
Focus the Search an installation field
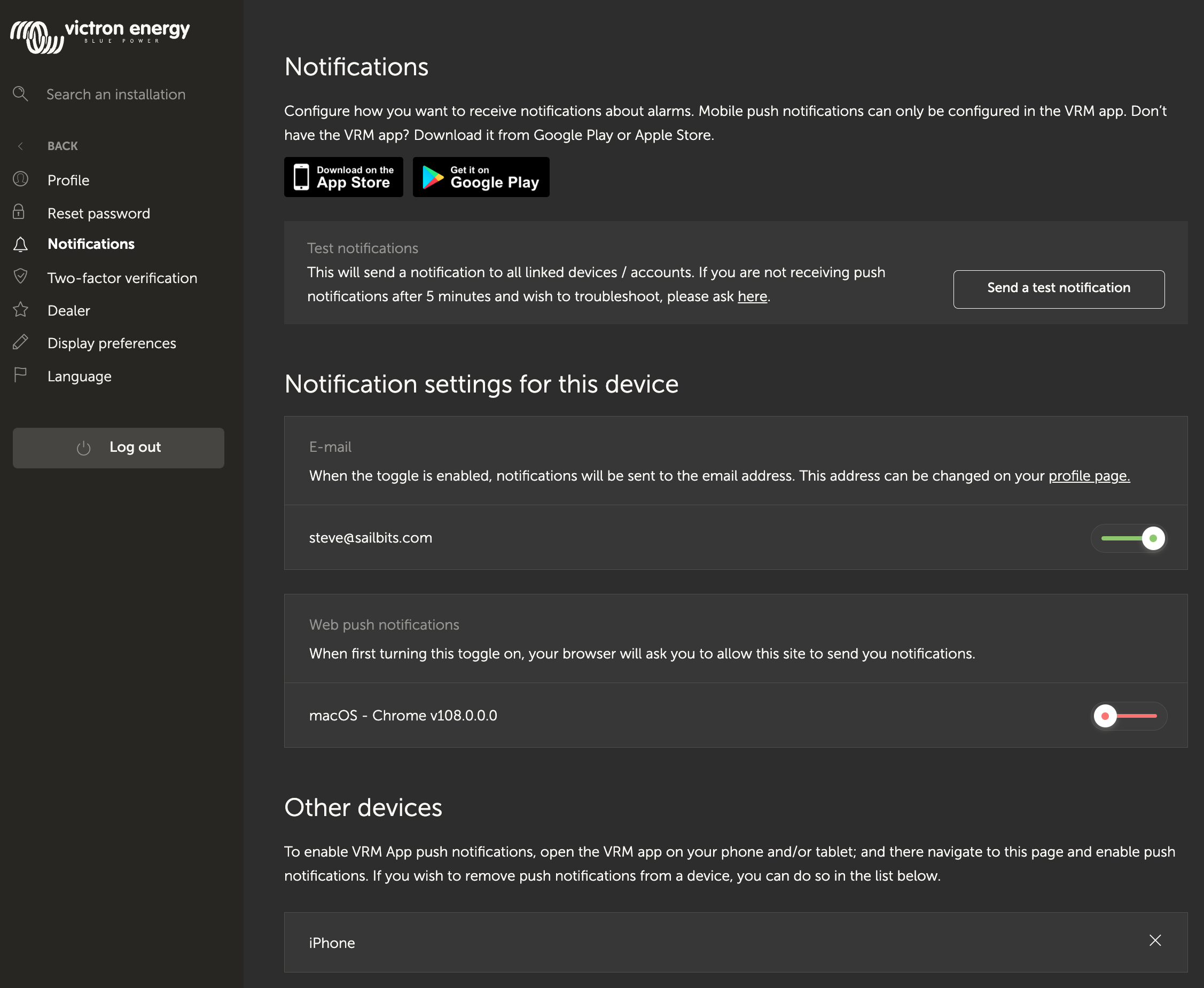116,95
